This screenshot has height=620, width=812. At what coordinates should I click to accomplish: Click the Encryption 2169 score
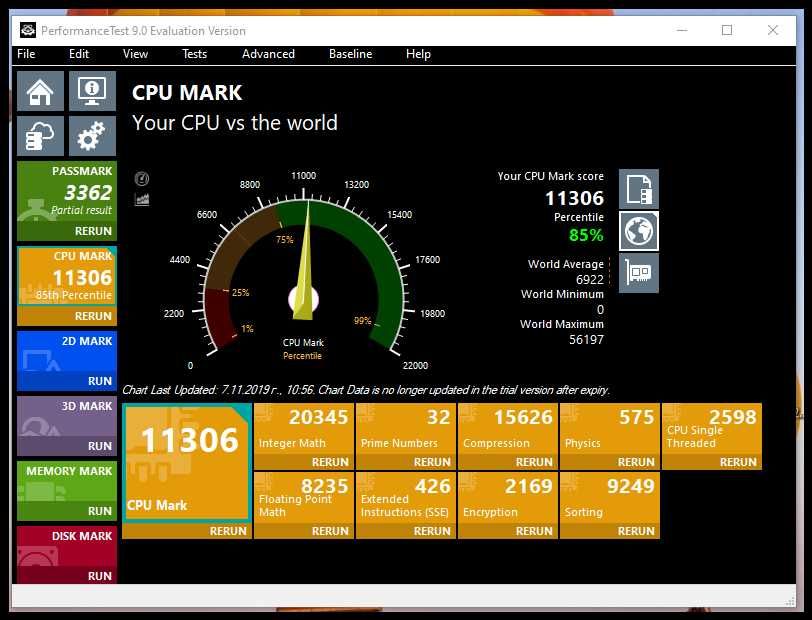(529, 486)
